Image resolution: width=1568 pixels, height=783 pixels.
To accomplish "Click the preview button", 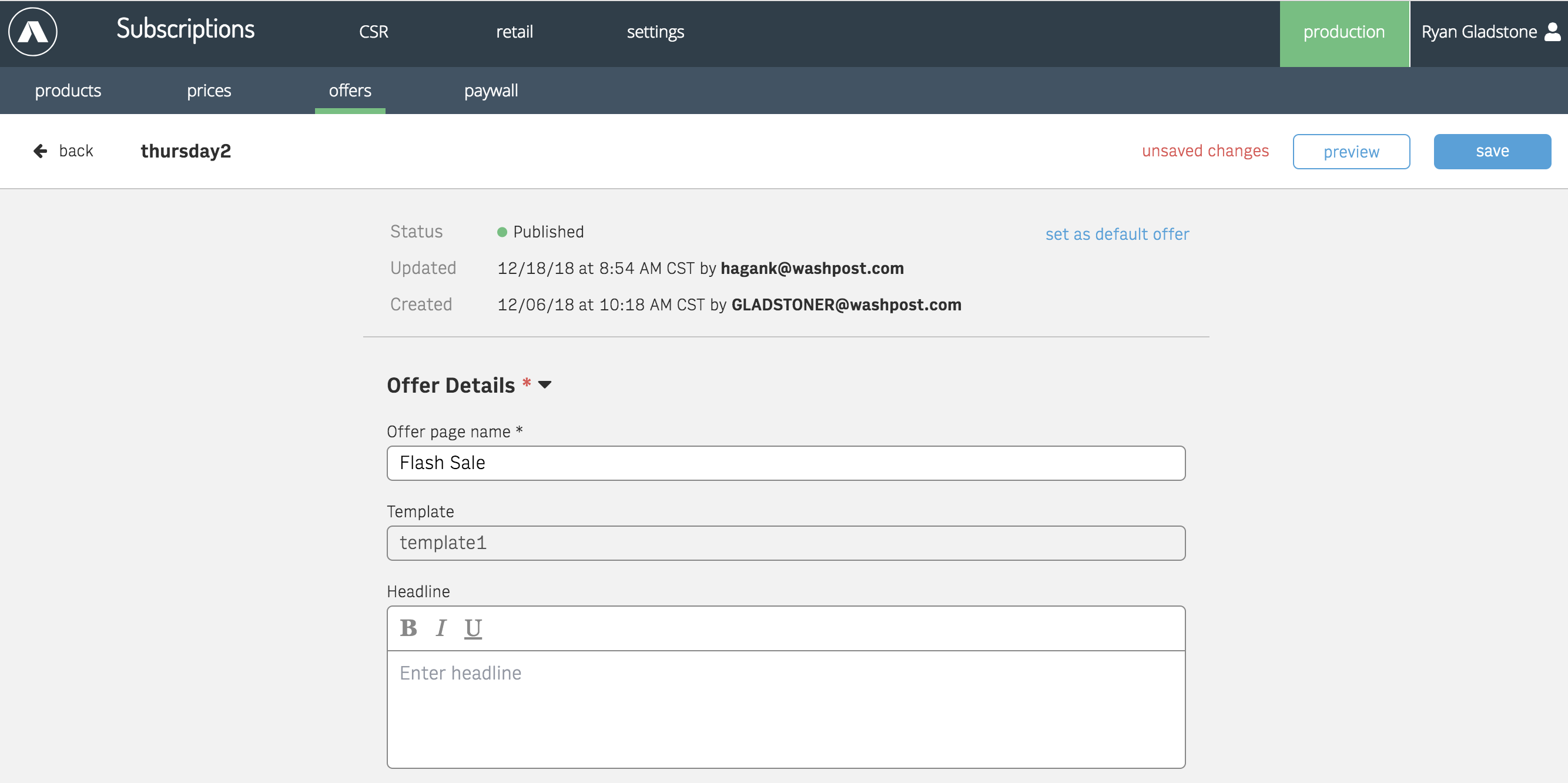I will pyautogui.click(x=1351, y=152).
